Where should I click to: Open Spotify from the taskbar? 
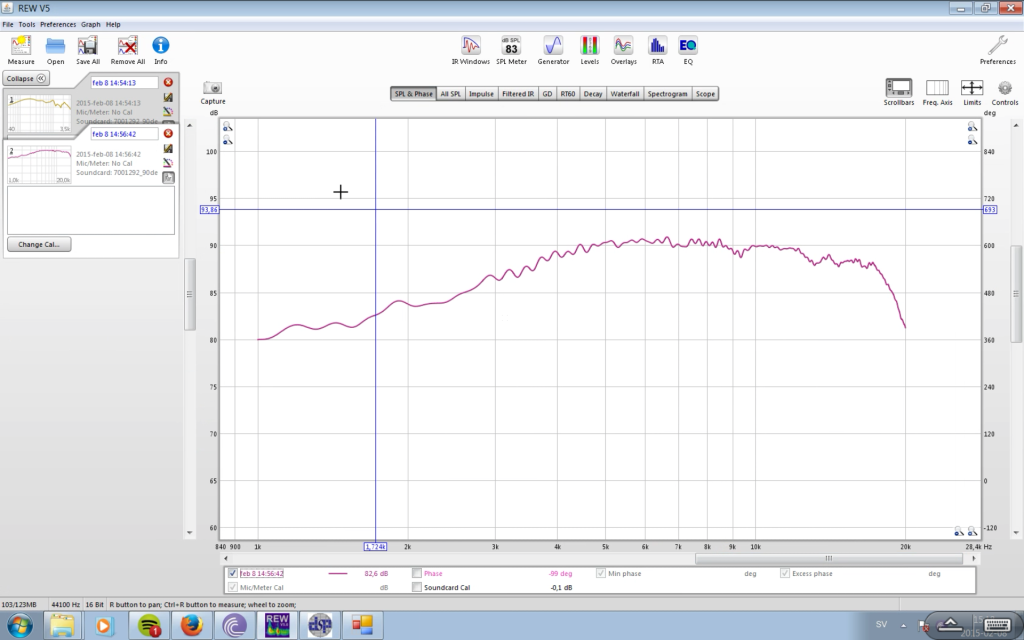[149, 626]
